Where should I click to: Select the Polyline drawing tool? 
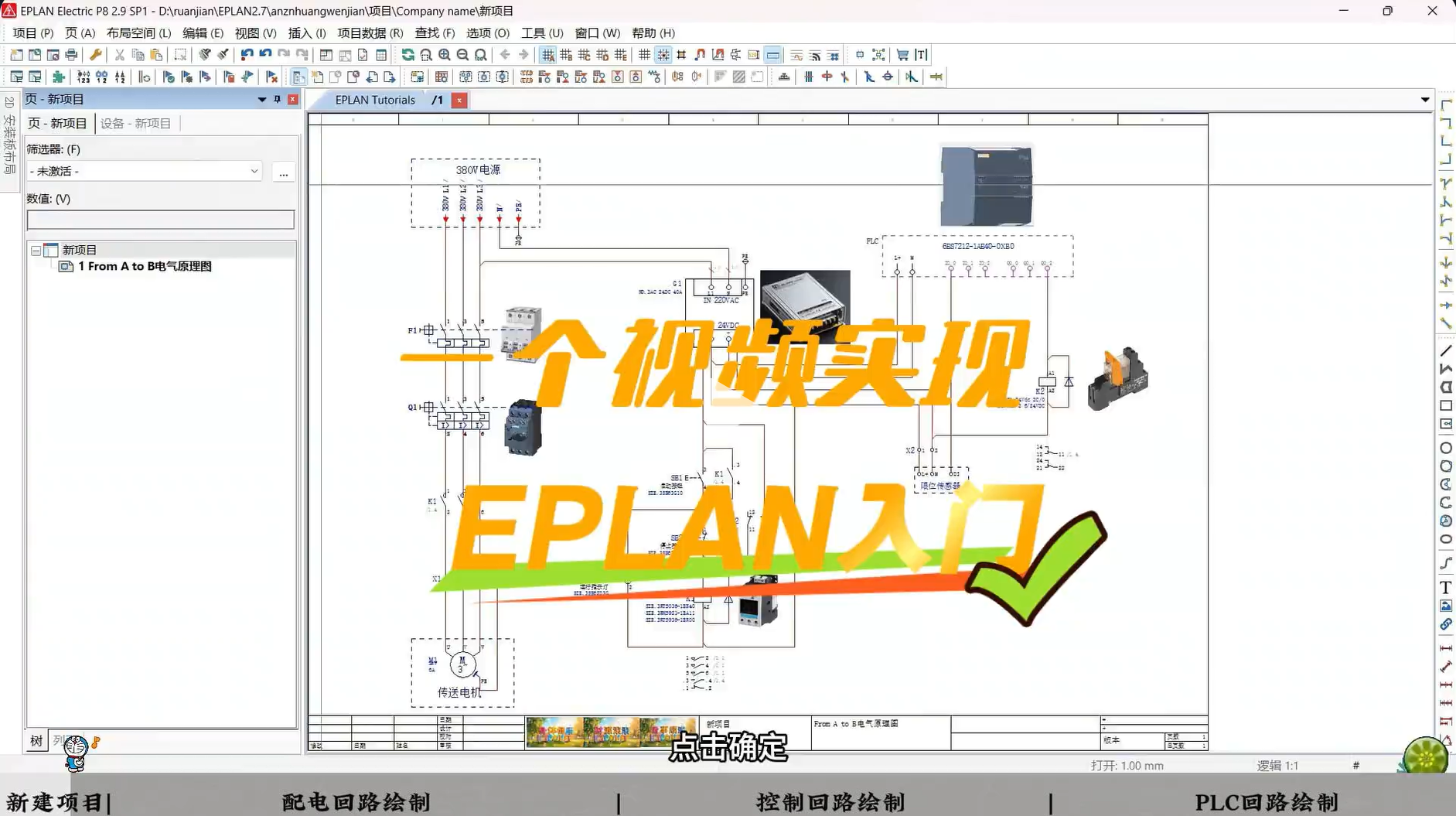click(1445, 369)
